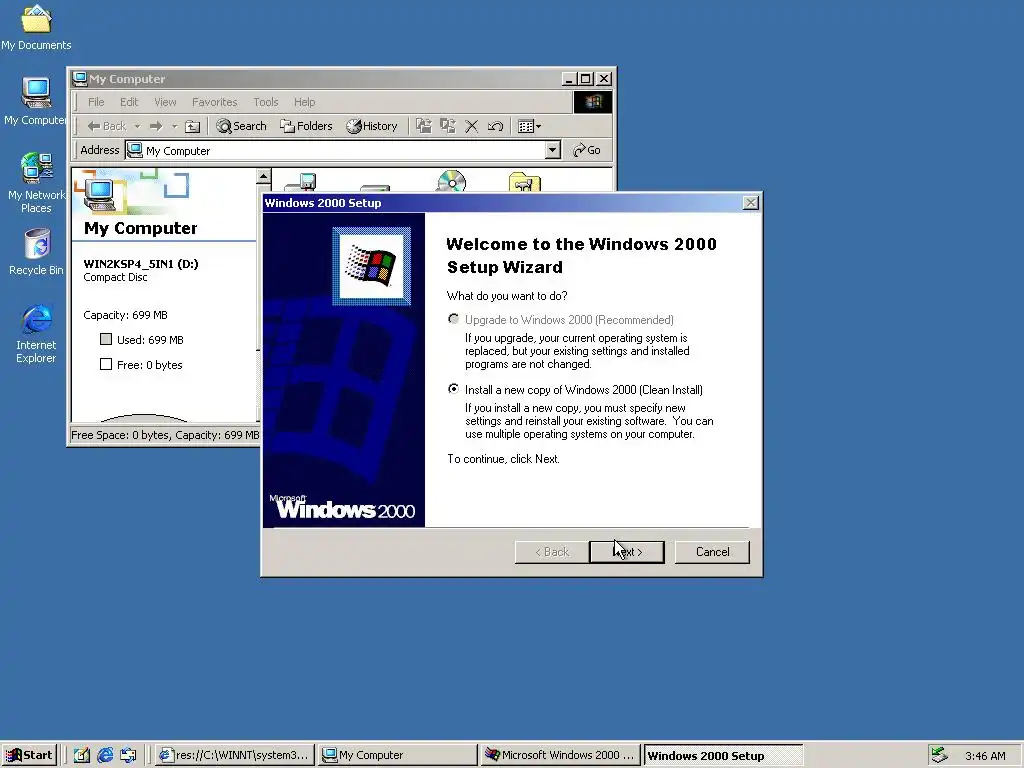1024x768 pixels.
Task: Click the My Computer window title bar icon
Action: [x=80, y=79]
